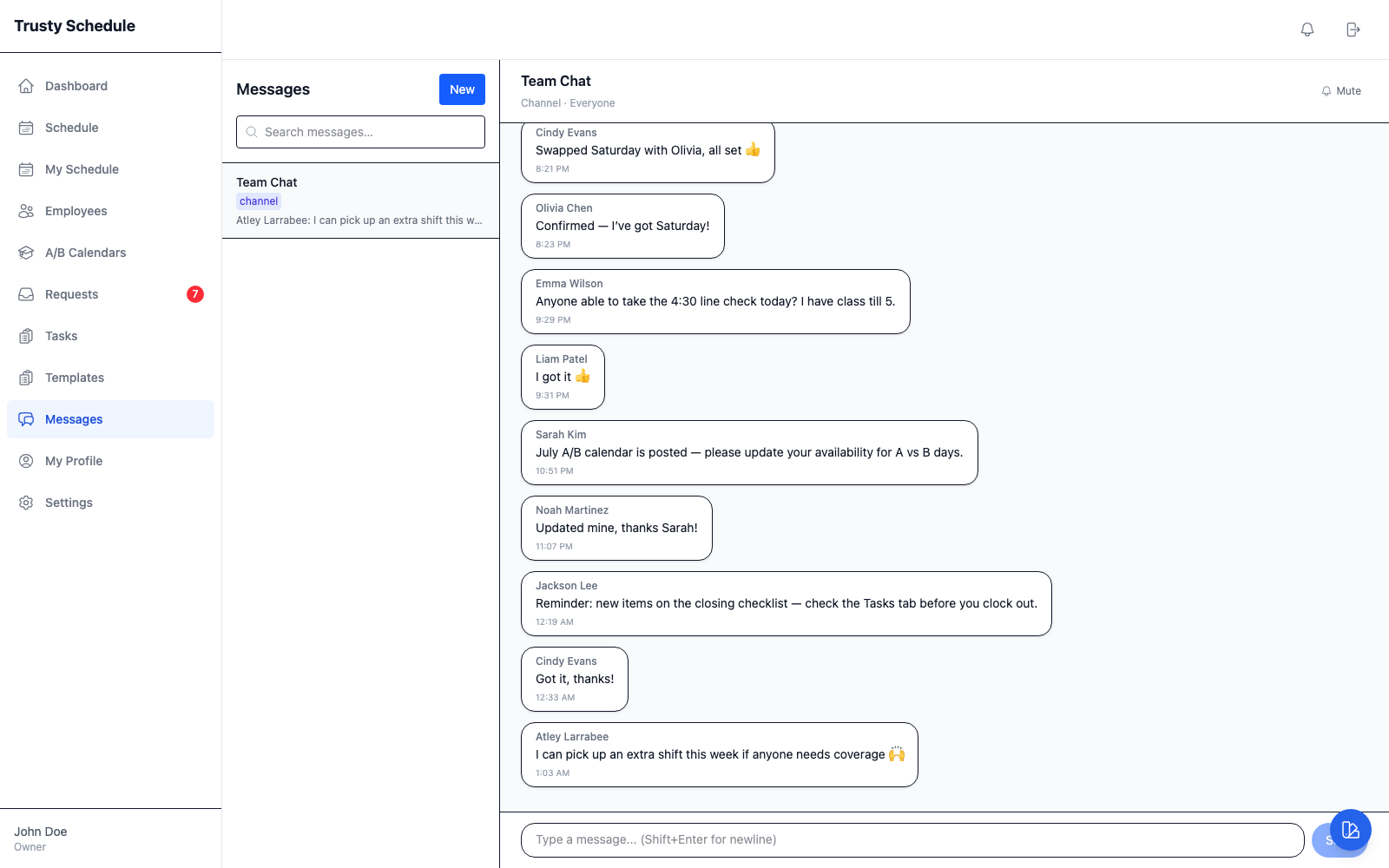This screenshot has width=1389, height=868.
Task: Select Messages in sidebar
Action: [110, 419]
